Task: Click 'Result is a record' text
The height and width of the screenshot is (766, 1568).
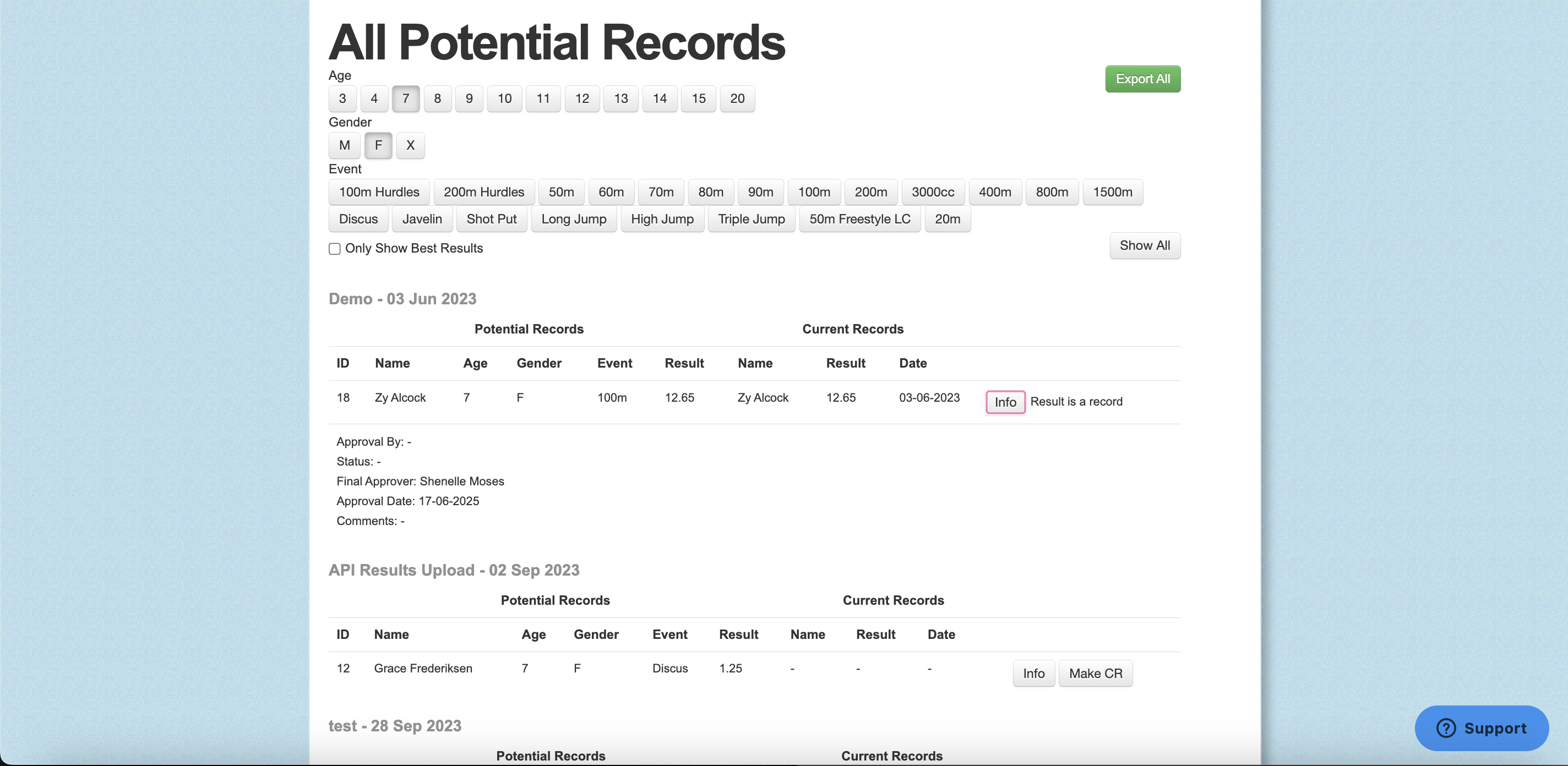Action: point(1076,402)
